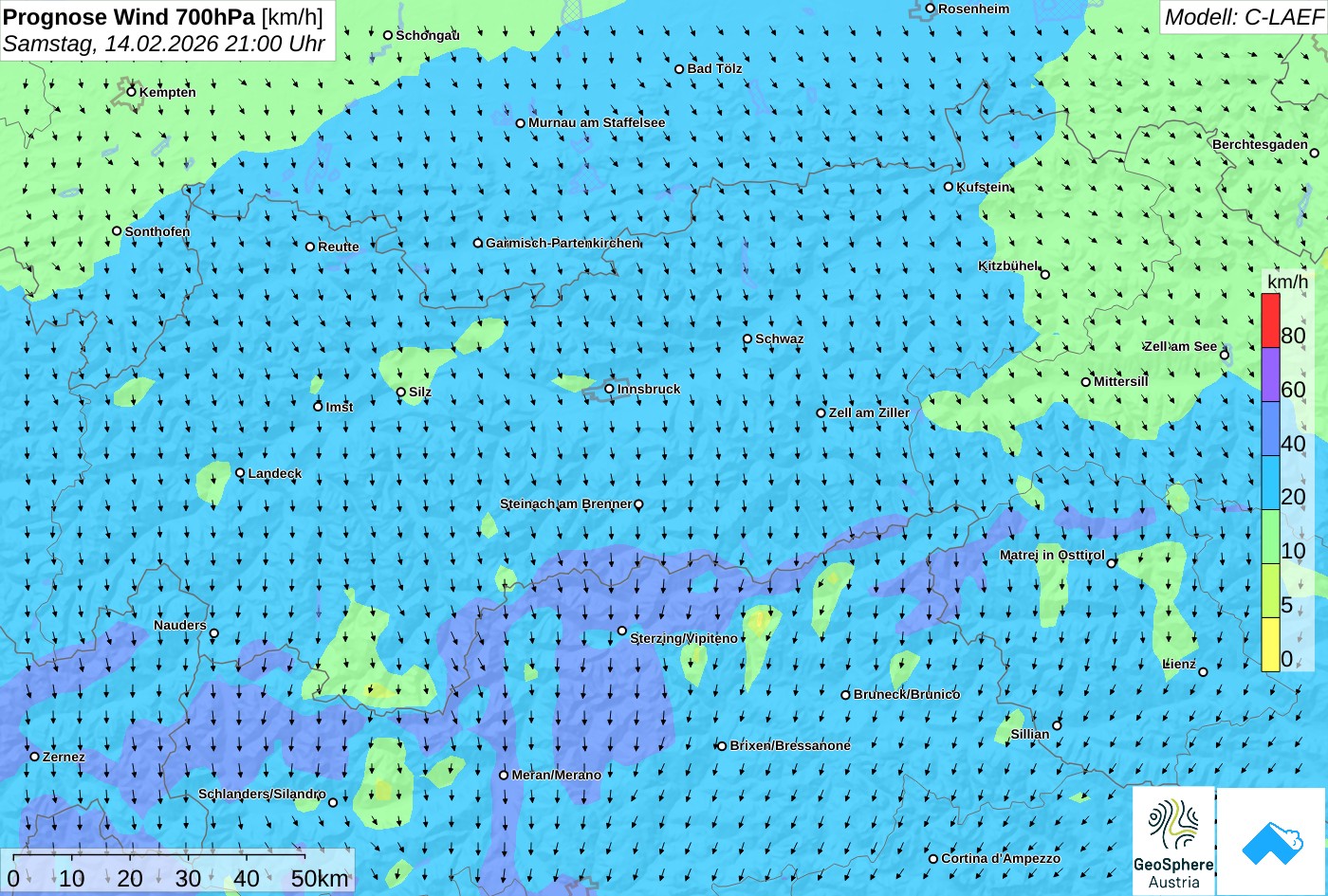This screenshot has width=1328, height=896.
Task: Click the 'km/h' legend heading
Action: (x=1287, y=282)
